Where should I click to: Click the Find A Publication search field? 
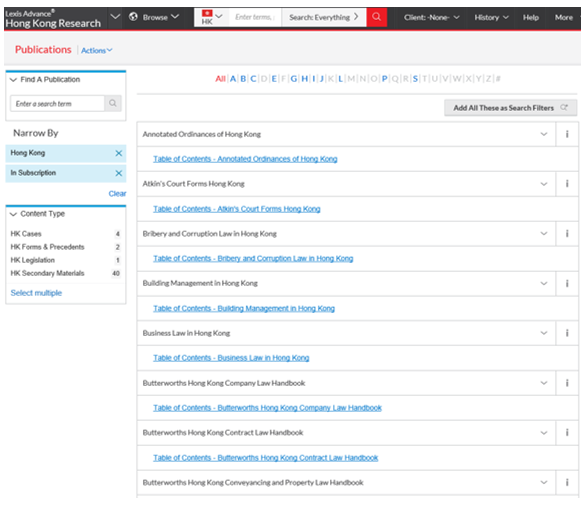[57, 104]
